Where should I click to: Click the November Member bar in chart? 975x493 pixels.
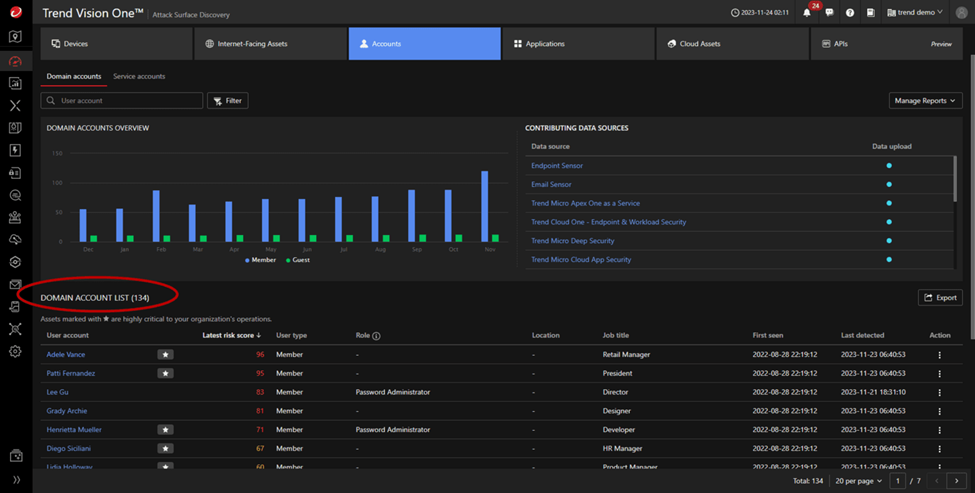point(484,206)
